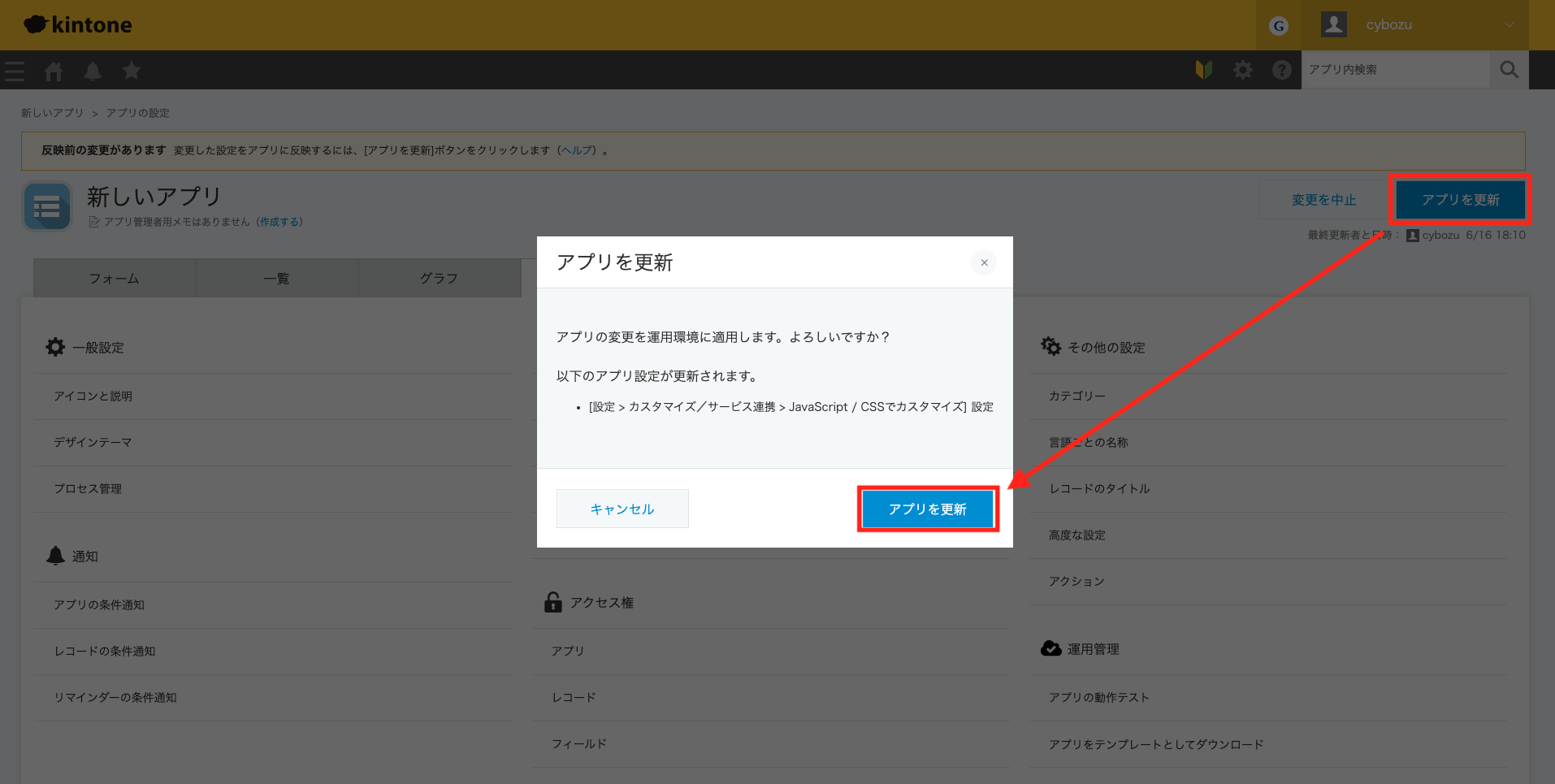Click the beginner guide leaf icon

pos(1204,70)
